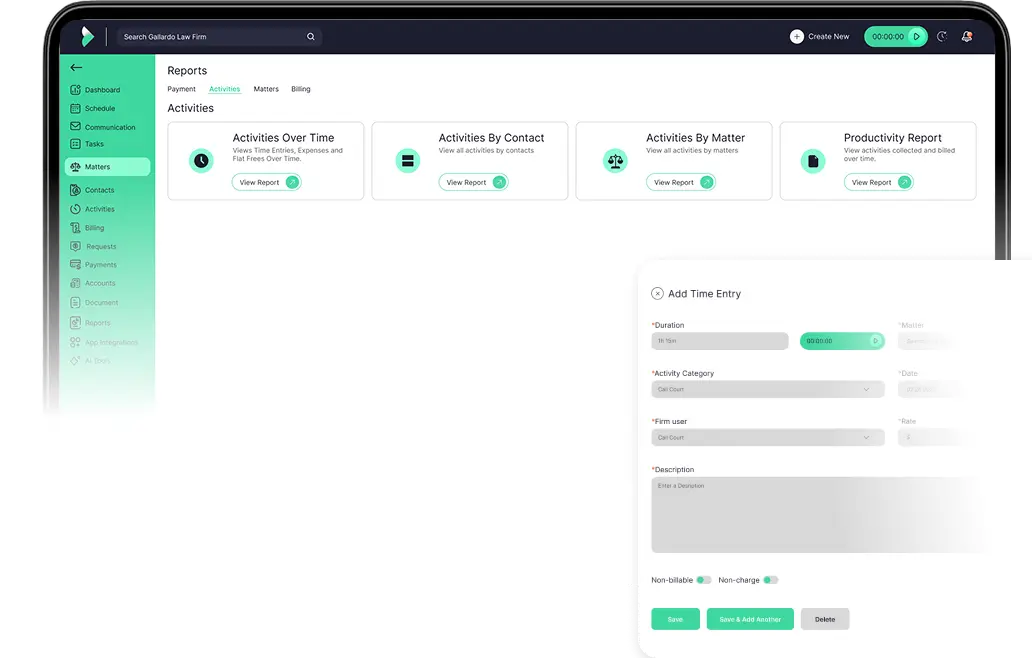1032x658 pixels.
Task: View Report on the Productivity Report card
Action: pyautogui.click(x=877, y=182)
